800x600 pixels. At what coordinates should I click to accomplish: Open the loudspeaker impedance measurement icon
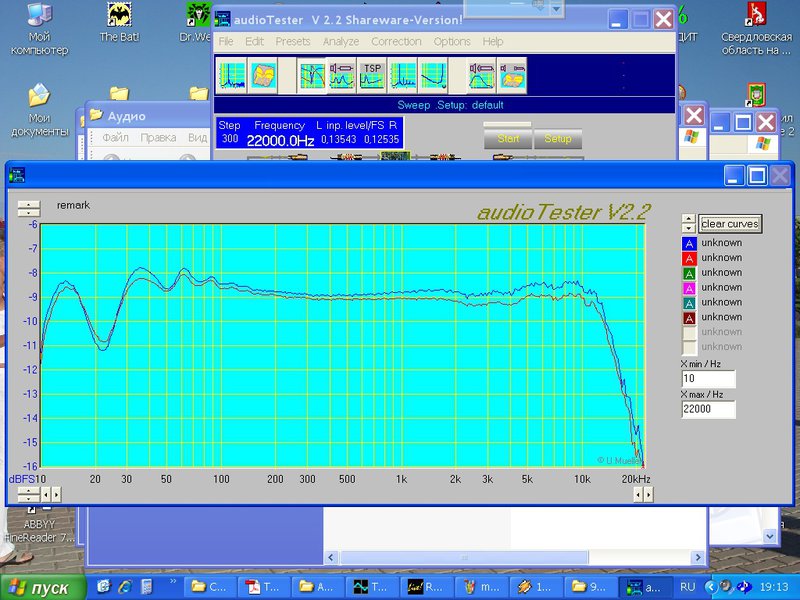point(342,75)
